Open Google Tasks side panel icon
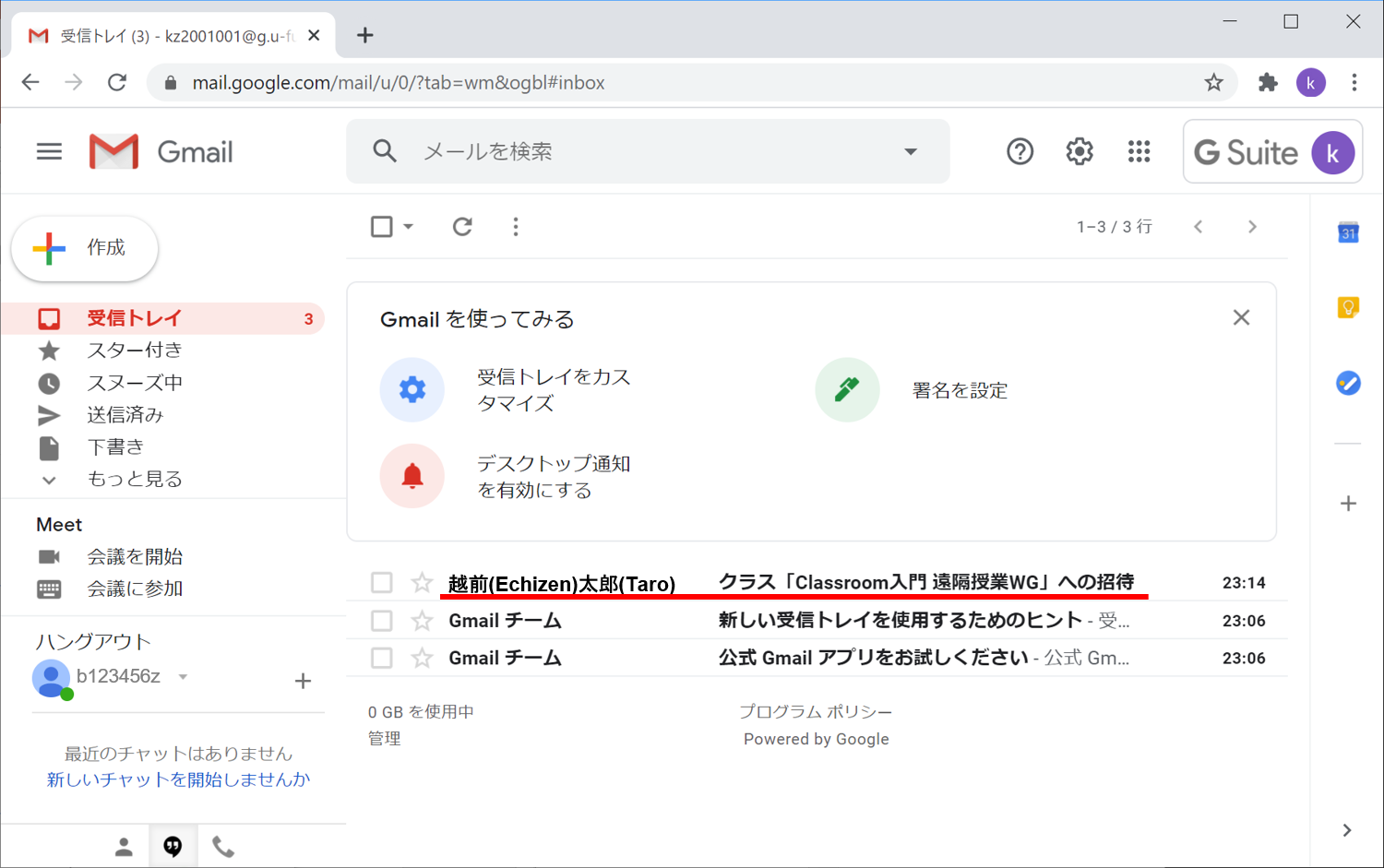This screenshot has width=1384, height=868. [1348, 383]
